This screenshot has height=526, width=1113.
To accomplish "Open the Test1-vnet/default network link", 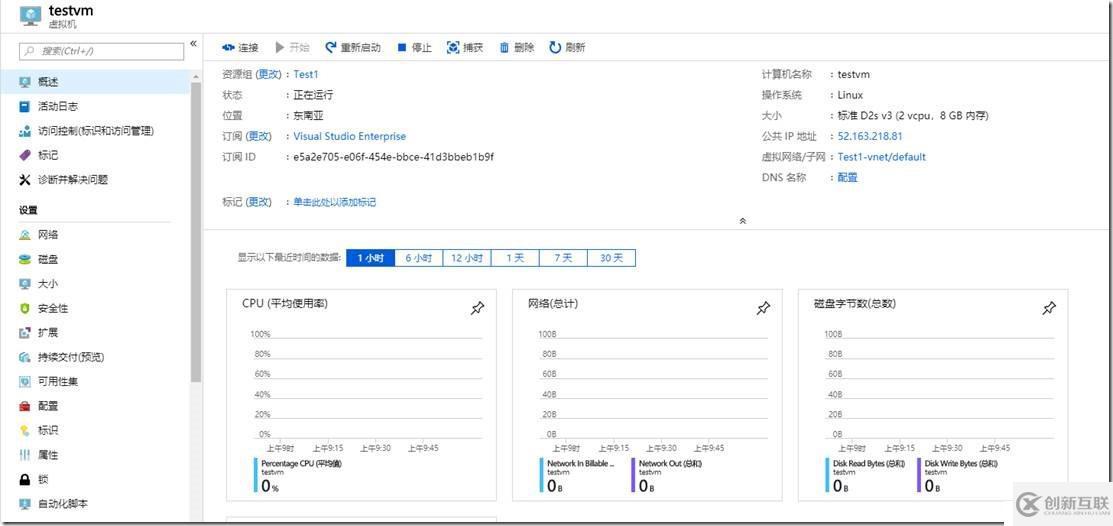I will coord(882,157).
